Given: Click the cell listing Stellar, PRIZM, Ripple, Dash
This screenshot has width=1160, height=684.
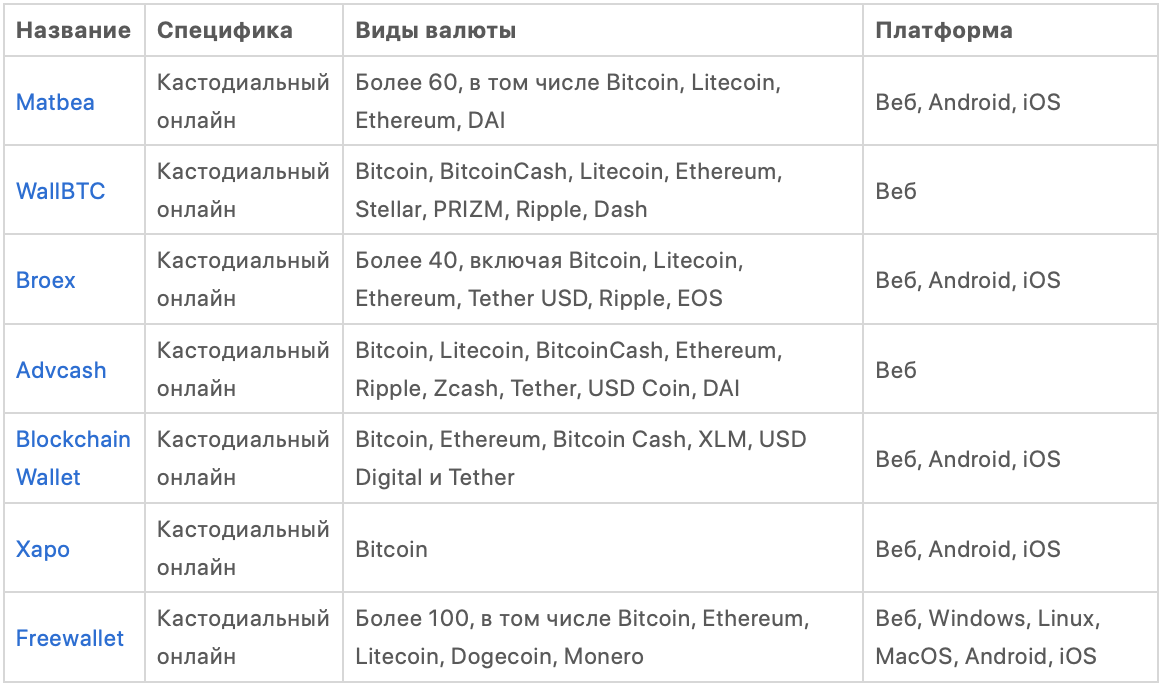Looking at the screenshot, I should 568,191.
